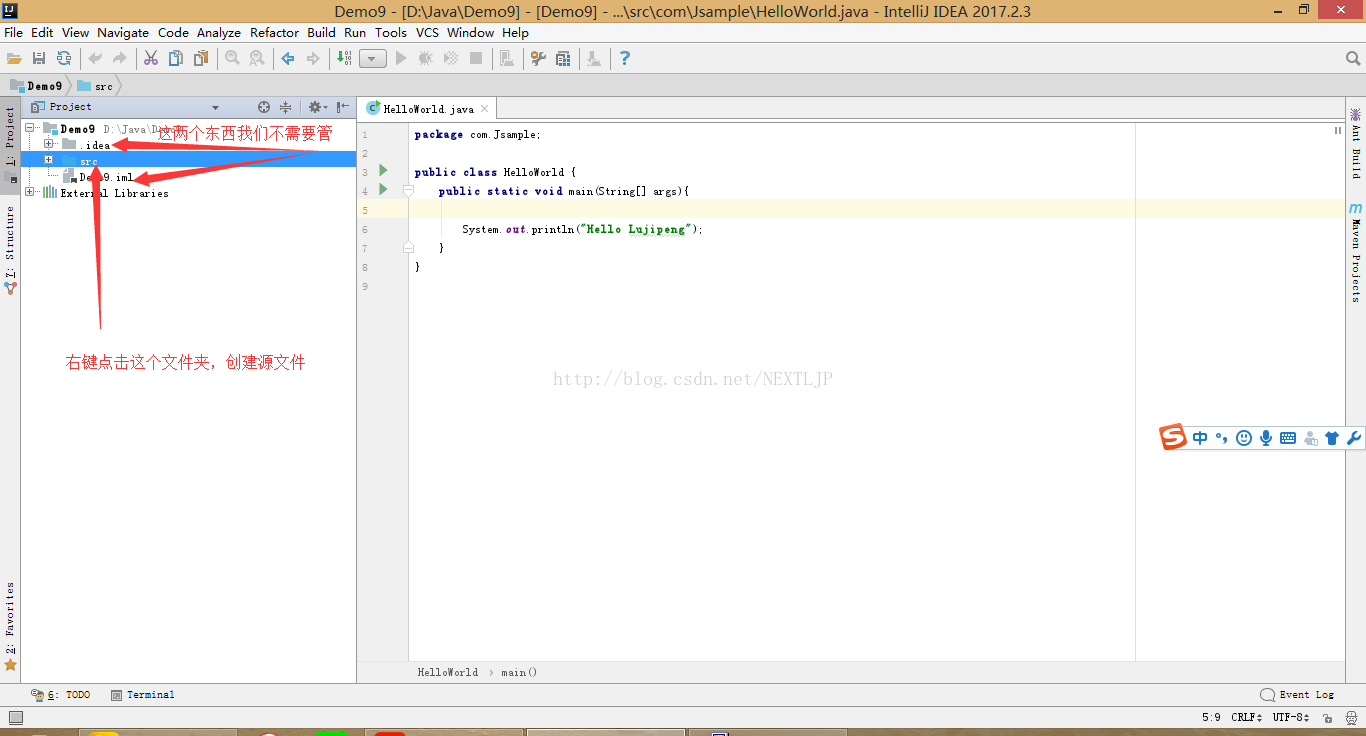Viewport: 1366px width, 736px height.
Task: Collapse the Demo9 project root node
Action: pyautogui.click(x=30, y=128)
